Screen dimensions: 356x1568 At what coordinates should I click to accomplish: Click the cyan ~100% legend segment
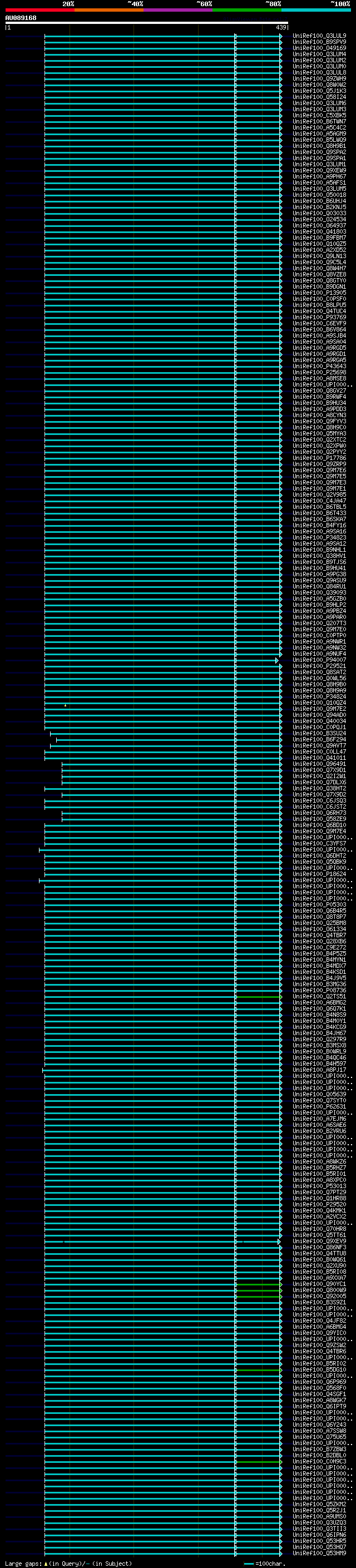(316, 10)
